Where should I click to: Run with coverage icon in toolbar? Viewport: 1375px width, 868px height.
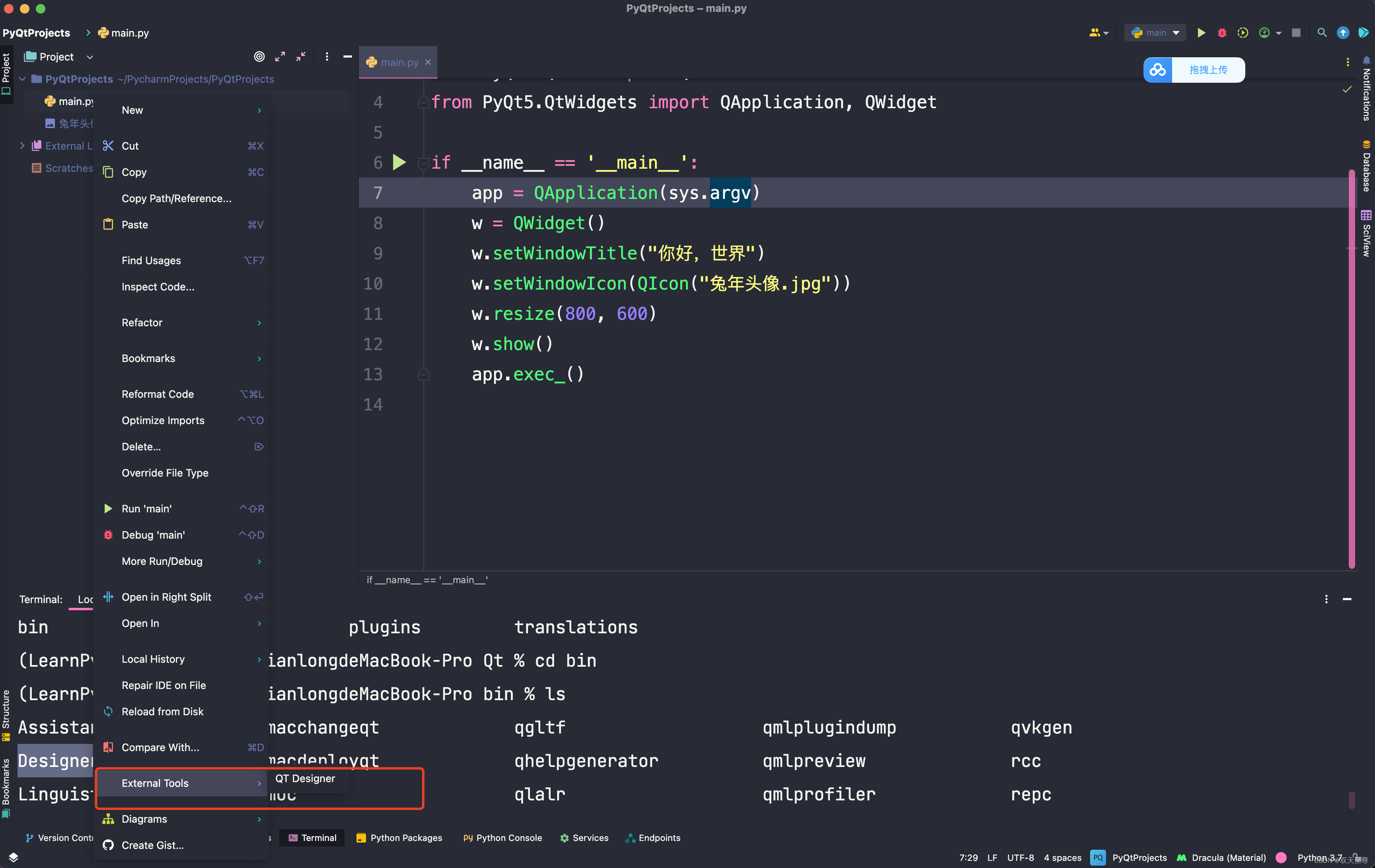pos(1243,33)
